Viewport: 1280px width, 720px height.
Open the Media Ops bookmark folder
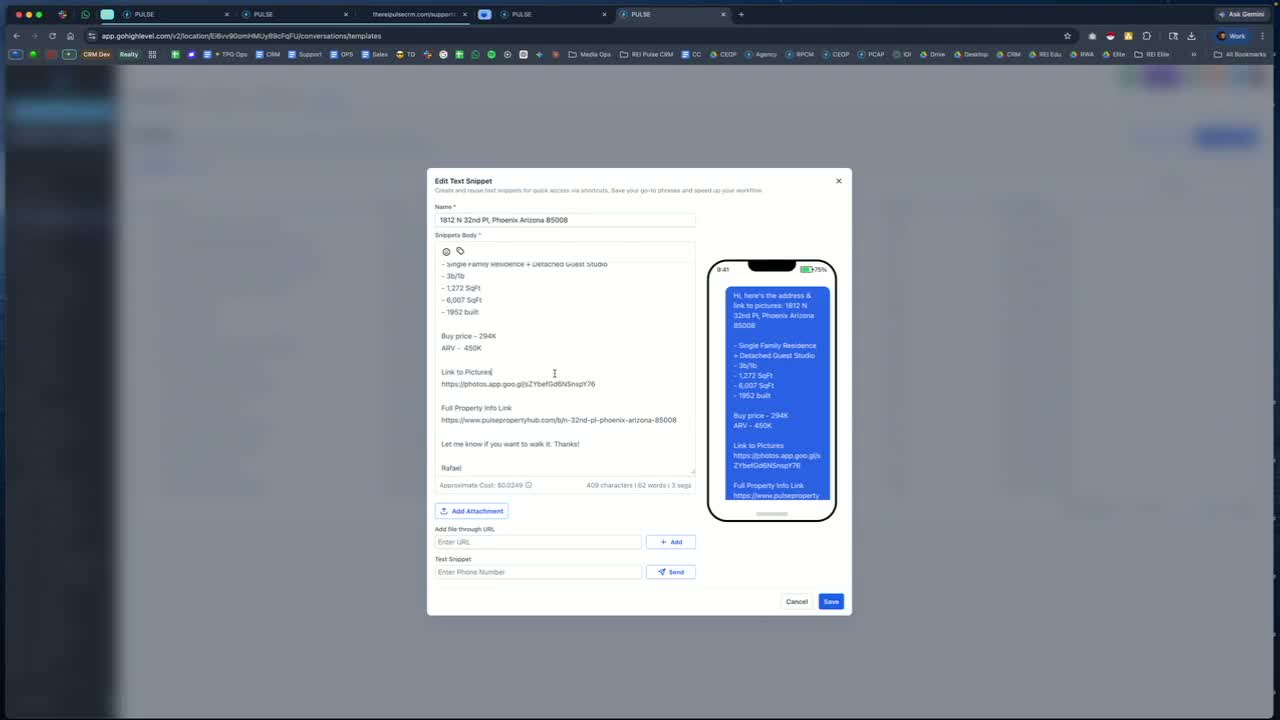point(590,54)
